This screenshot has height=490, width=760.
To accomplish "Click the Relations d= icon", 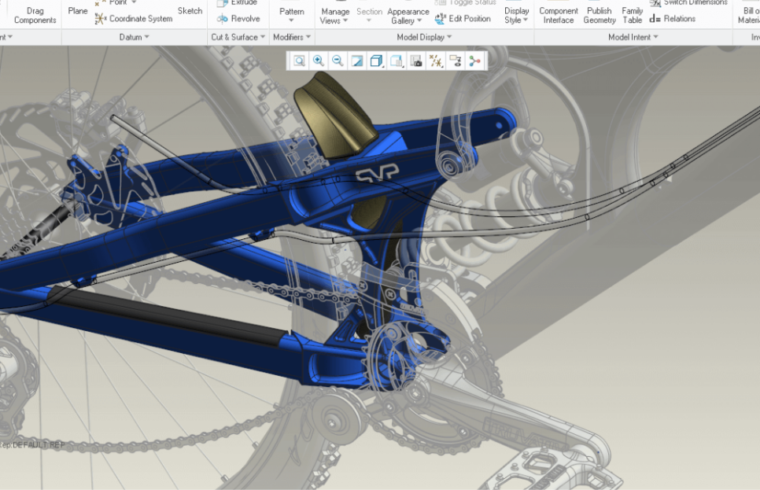I will [655, 19].
